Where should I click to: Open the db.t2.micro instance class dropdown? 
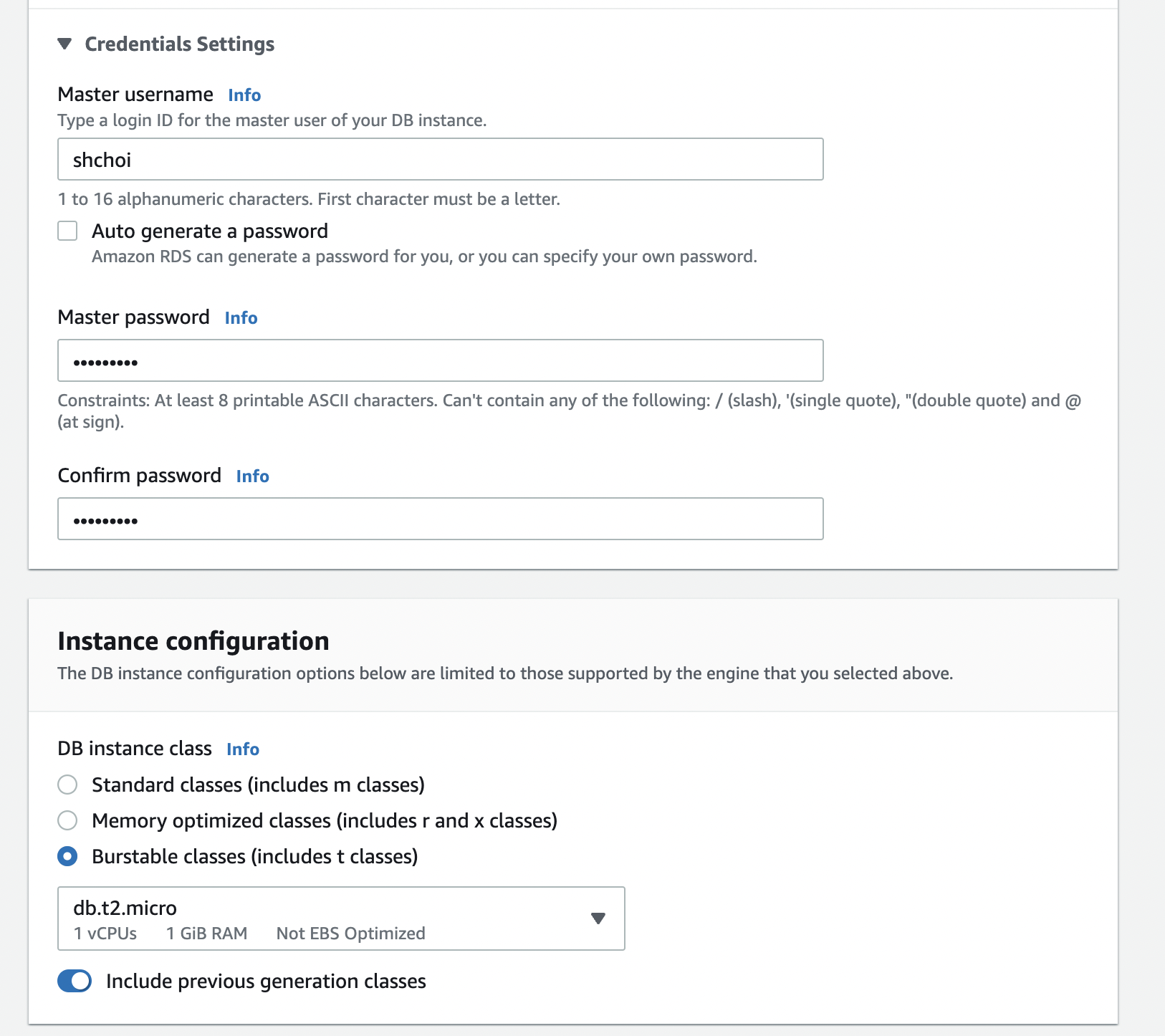340,919
